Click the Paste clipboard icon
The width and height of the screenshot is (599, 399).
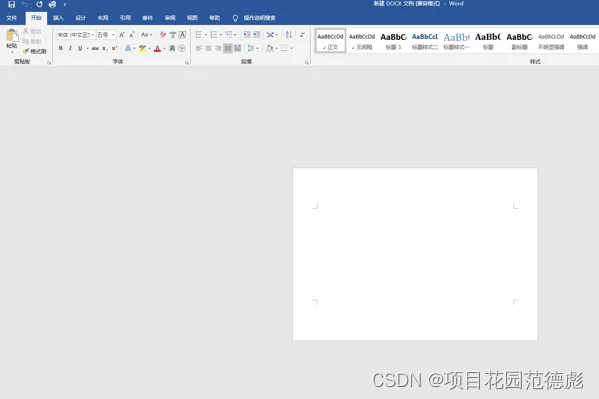tap(12, 36)
